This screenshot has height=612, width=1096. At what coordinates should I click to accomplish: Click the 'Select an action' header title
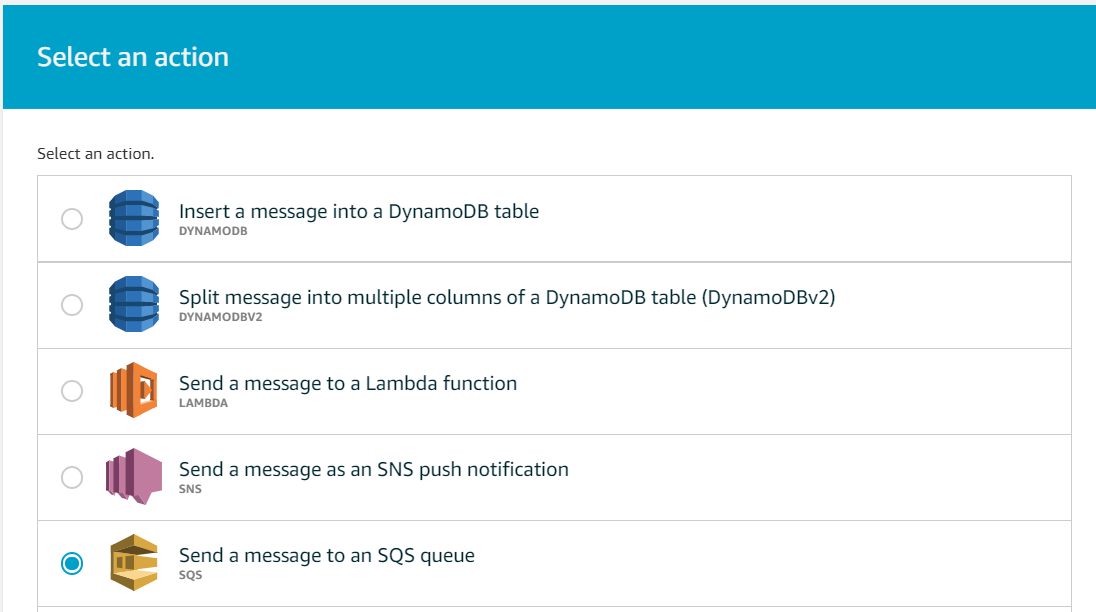click(x=133, y=57)
